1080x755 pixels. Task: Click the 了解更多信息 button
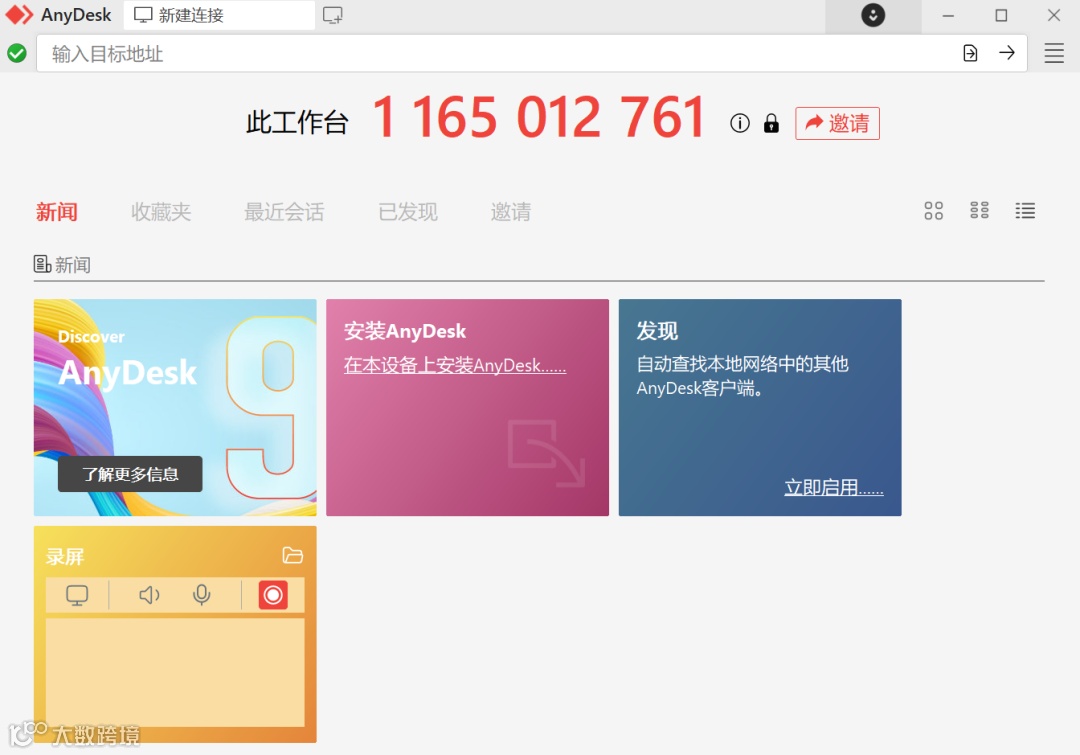(130, 474)
